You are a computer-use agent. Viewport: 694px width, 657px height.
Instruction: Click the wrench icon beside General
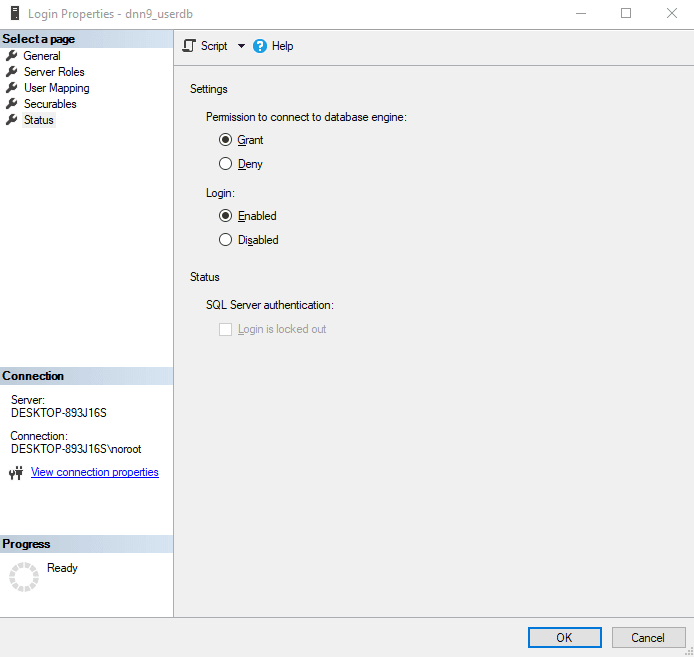click(12, 56)
